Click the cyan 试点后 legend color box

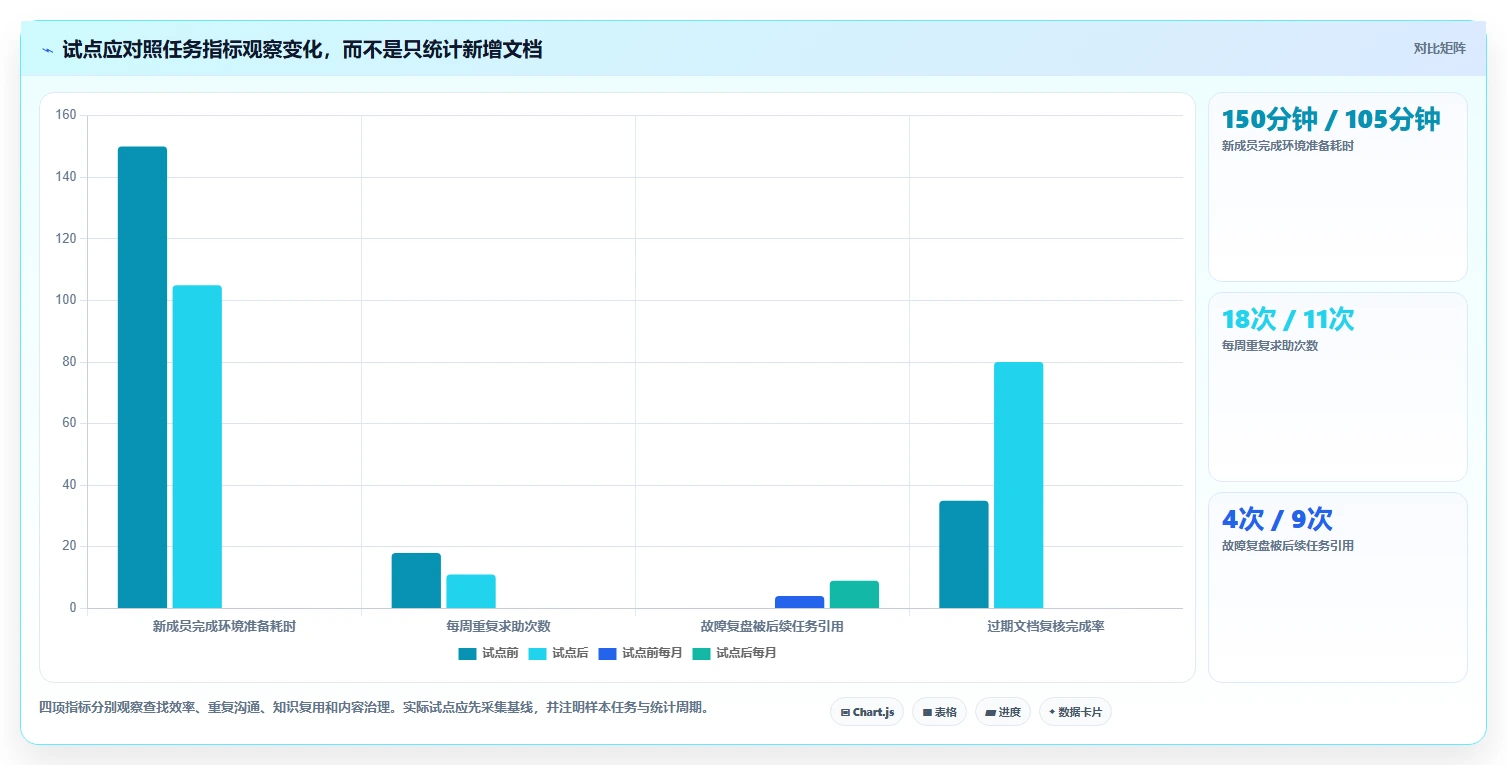(537, 654)
